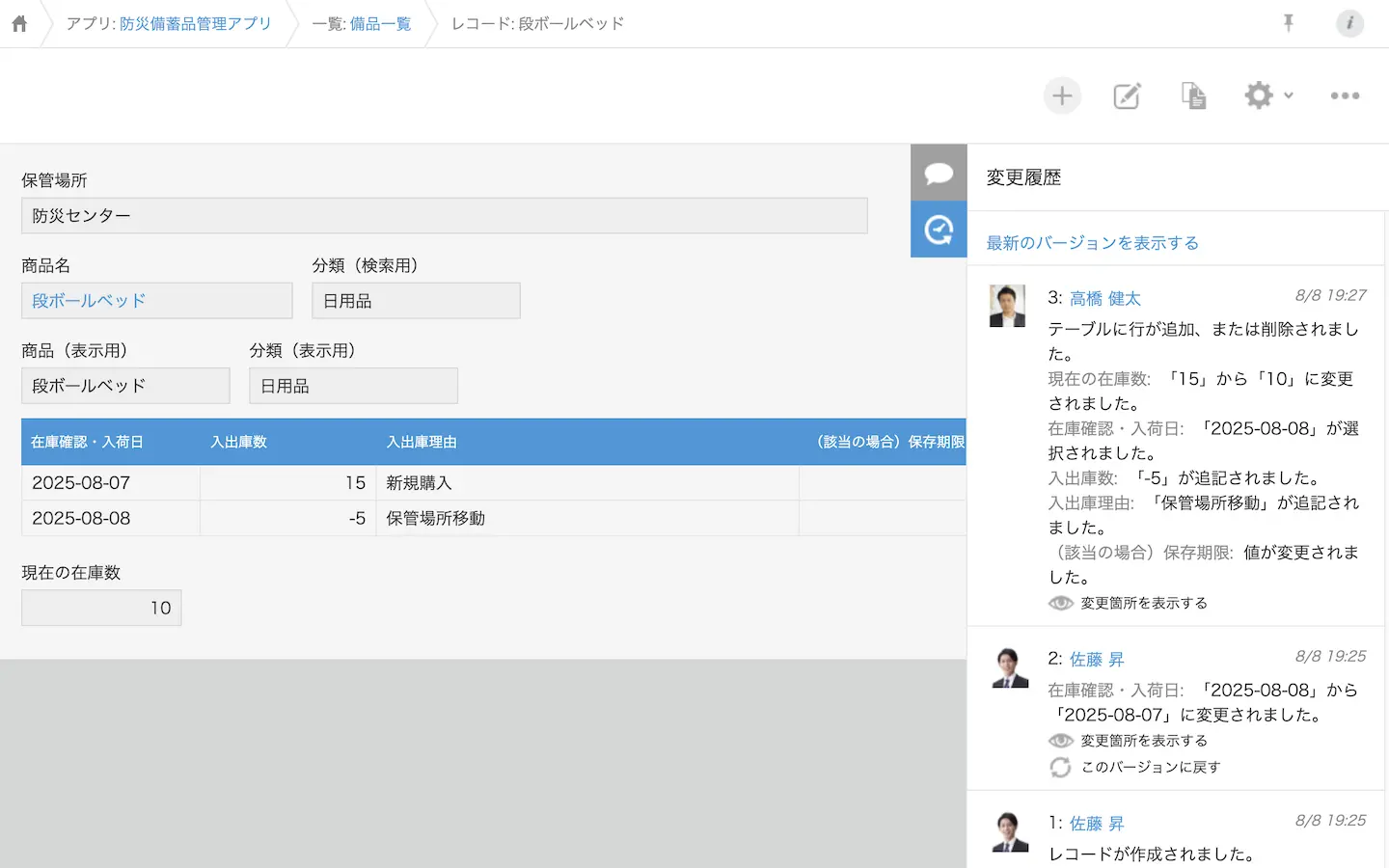Duplicate the record with copy icon
This screenshot has height=868, width=1389.
coord(1193,95)
